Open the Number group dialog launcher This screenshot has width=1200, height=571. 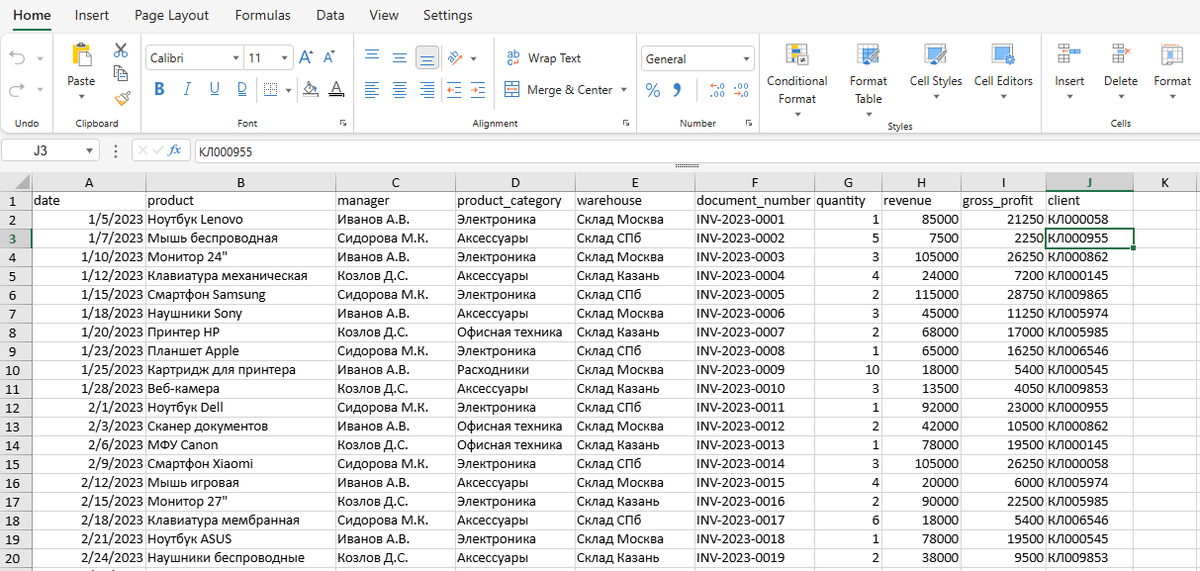point(747,123)
